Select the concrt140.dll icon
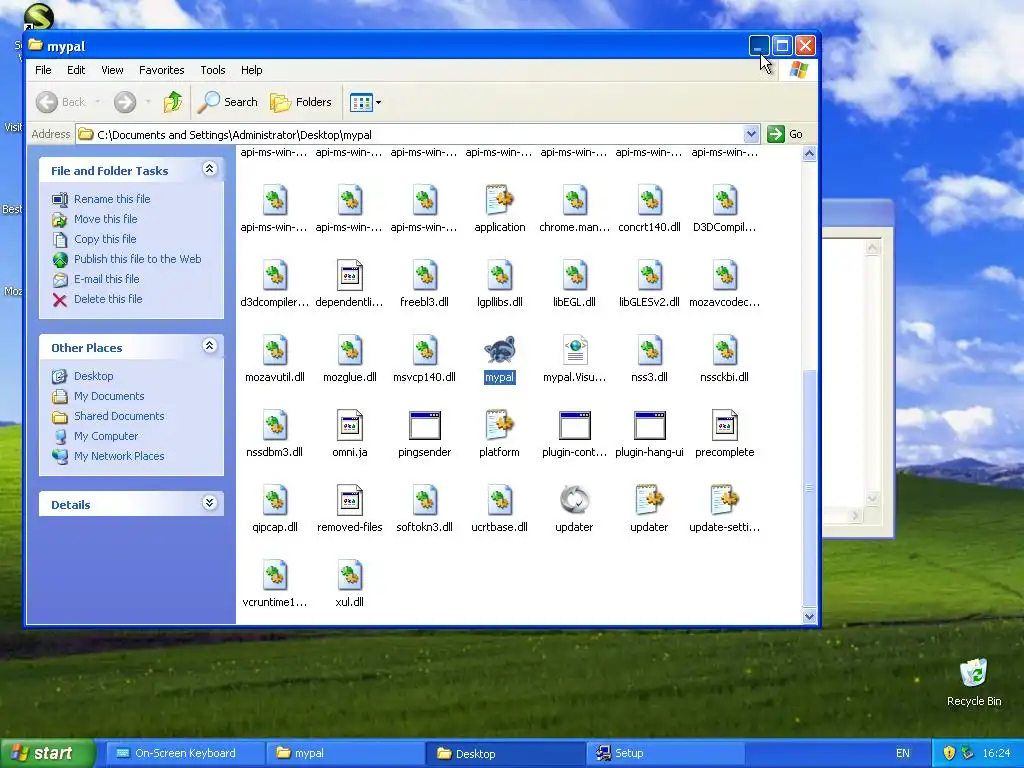 pos(649,200)
